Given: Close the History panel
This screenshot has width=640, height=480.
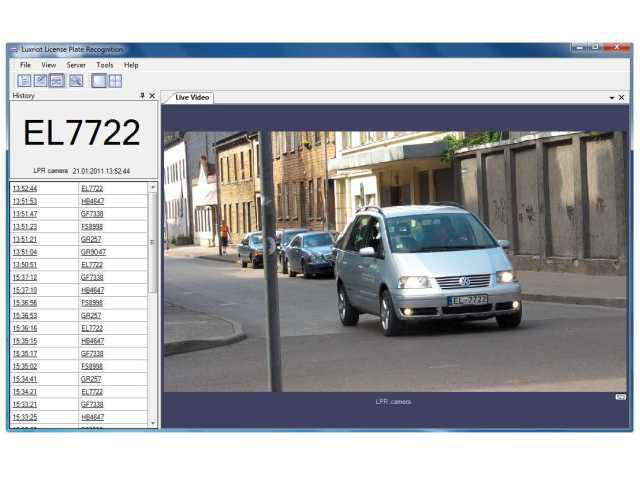Looking at the screenshot, I should 152,96.
